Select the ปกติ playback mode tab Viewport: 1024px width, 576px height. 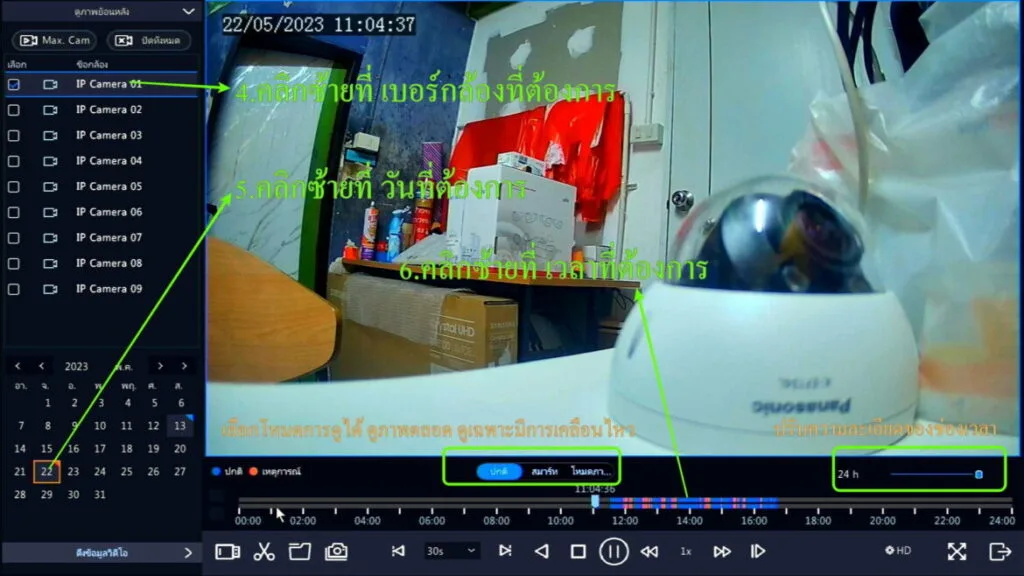(499, 471)
